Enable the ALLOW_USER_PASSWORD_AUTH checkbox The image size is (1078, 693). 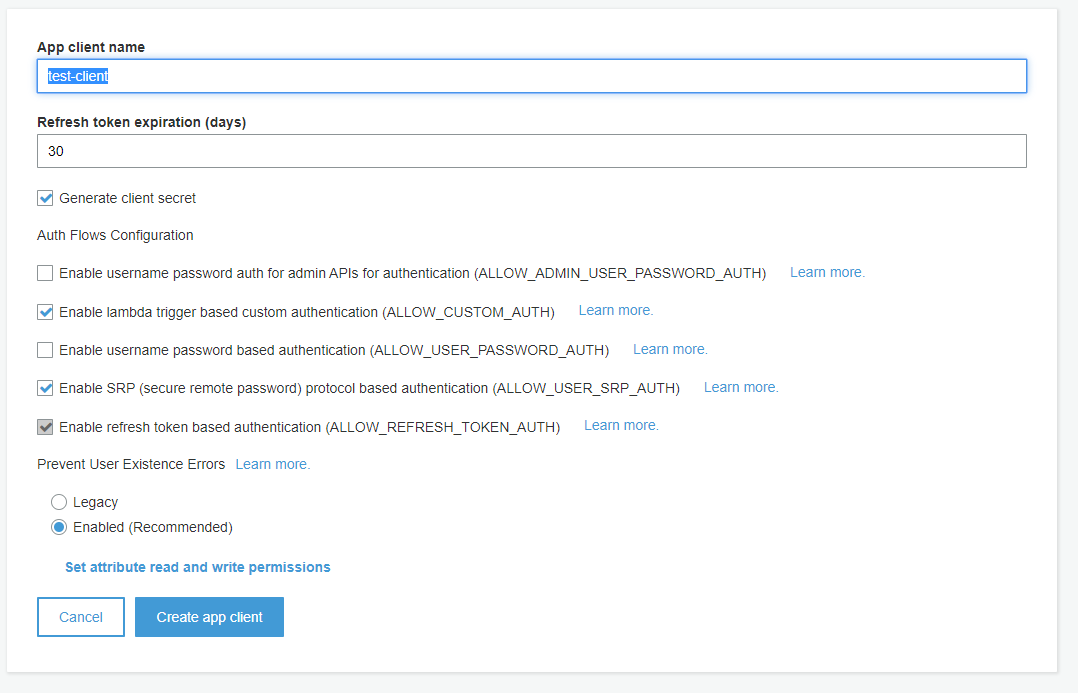(x=45, y=350)
